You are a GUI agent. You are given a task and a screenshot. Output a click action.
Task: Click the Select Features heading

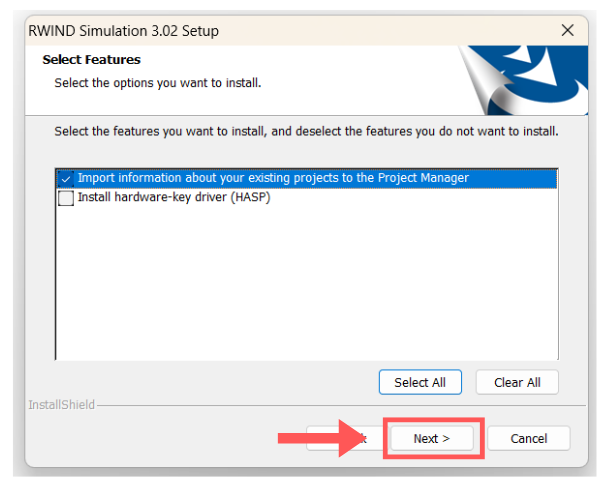click(x=91, y=60)
